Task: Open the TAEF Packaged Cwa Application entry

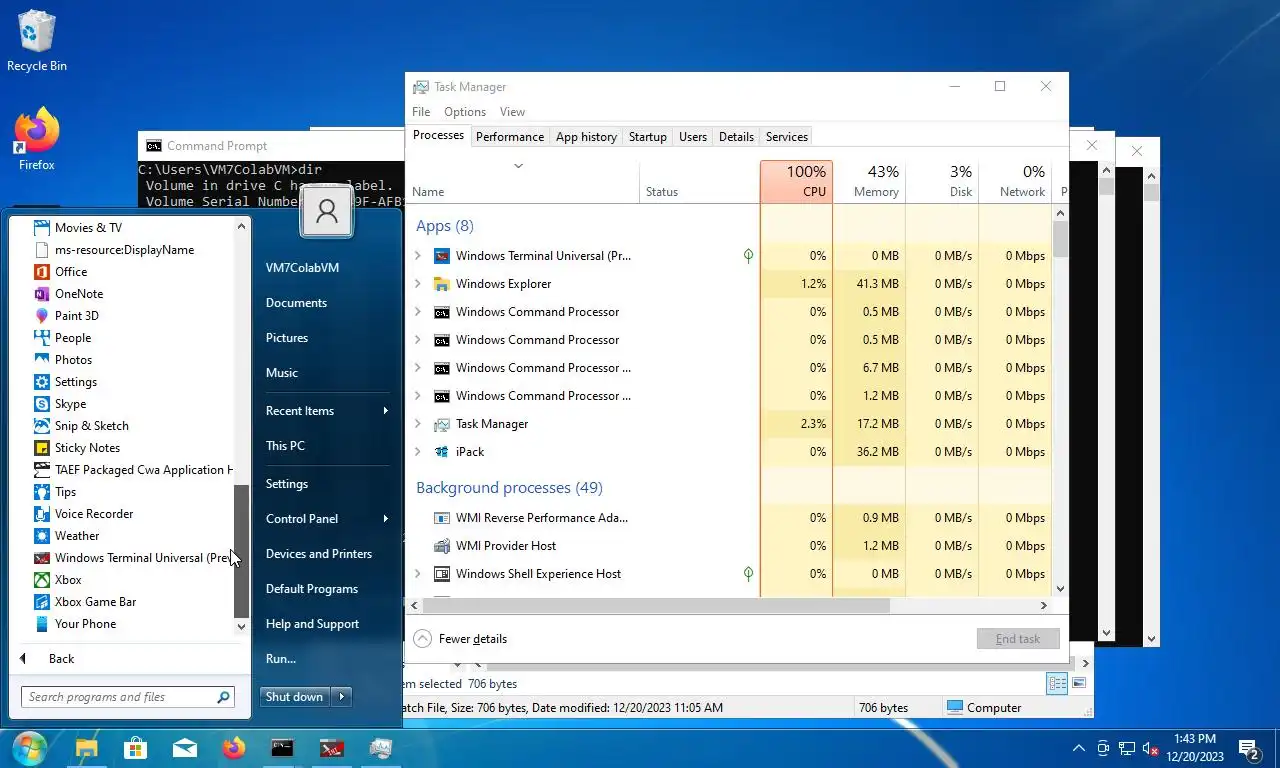Action: (x=133, y=470)
